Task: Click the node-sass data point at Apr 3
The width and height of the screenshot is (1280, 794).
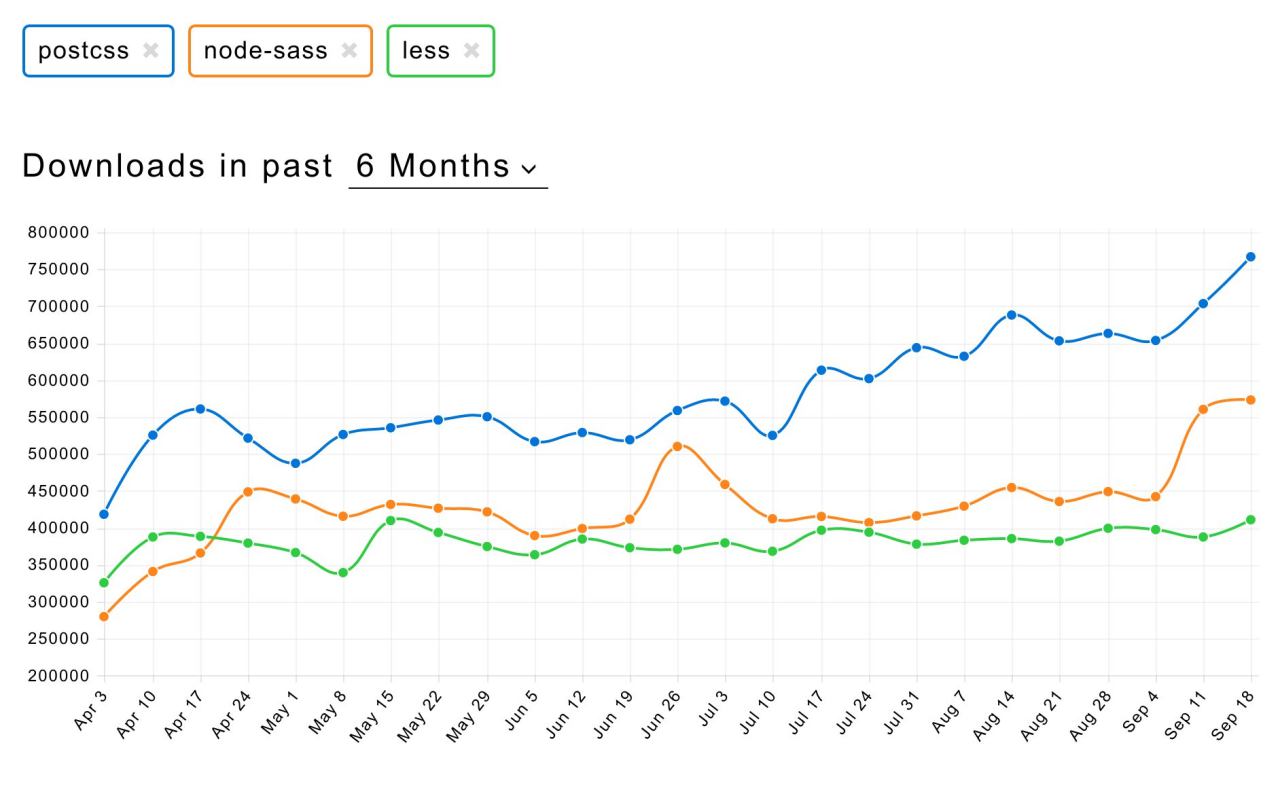Action: pyautogui.click(x=104, y=616)
